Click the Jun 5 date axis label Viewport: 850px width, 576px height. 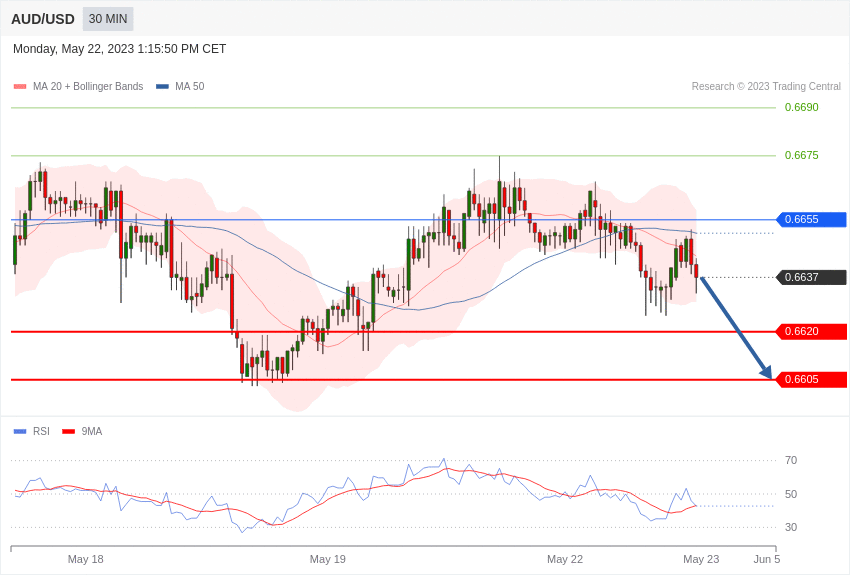click(767, 559)
